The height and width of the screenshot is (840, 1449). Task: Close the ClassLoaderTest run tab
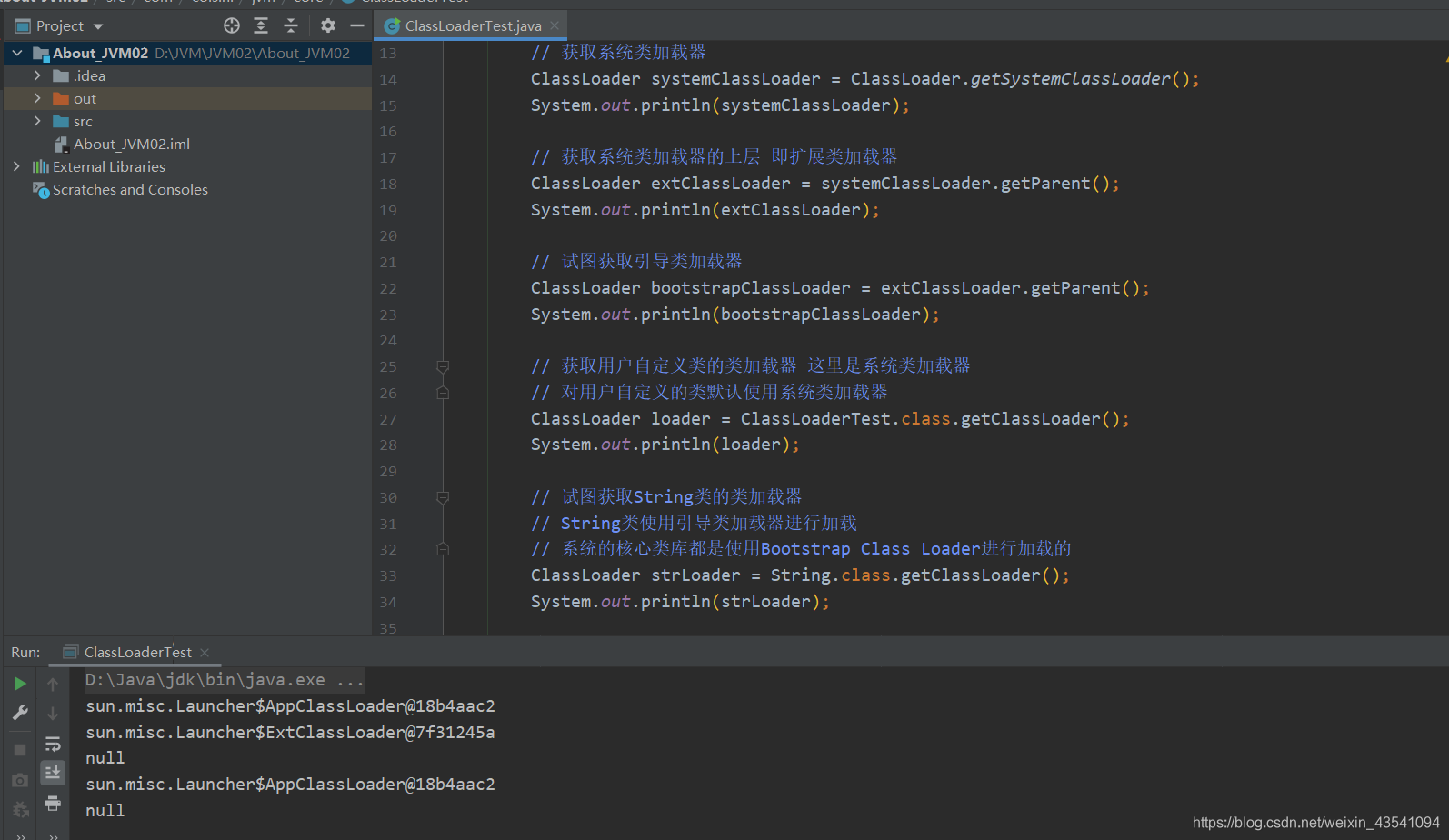(205, 653)
